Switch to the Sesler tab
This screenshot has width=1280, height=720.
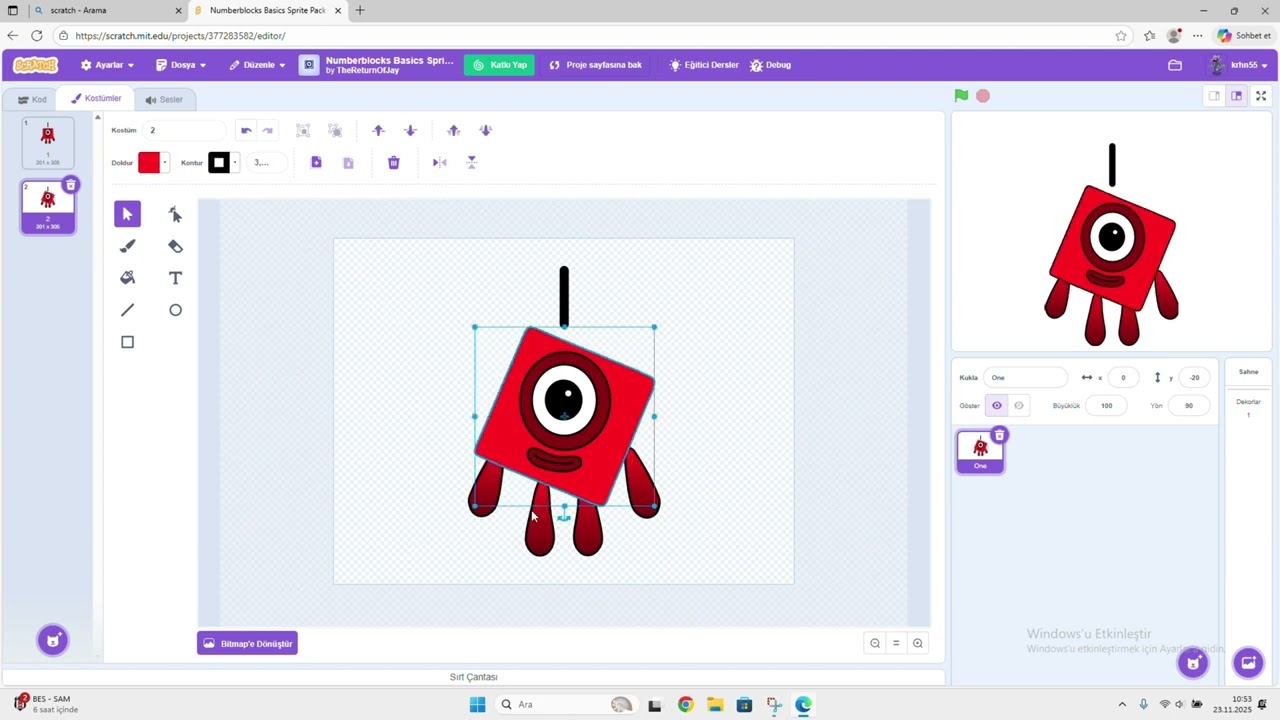(164, 99)
